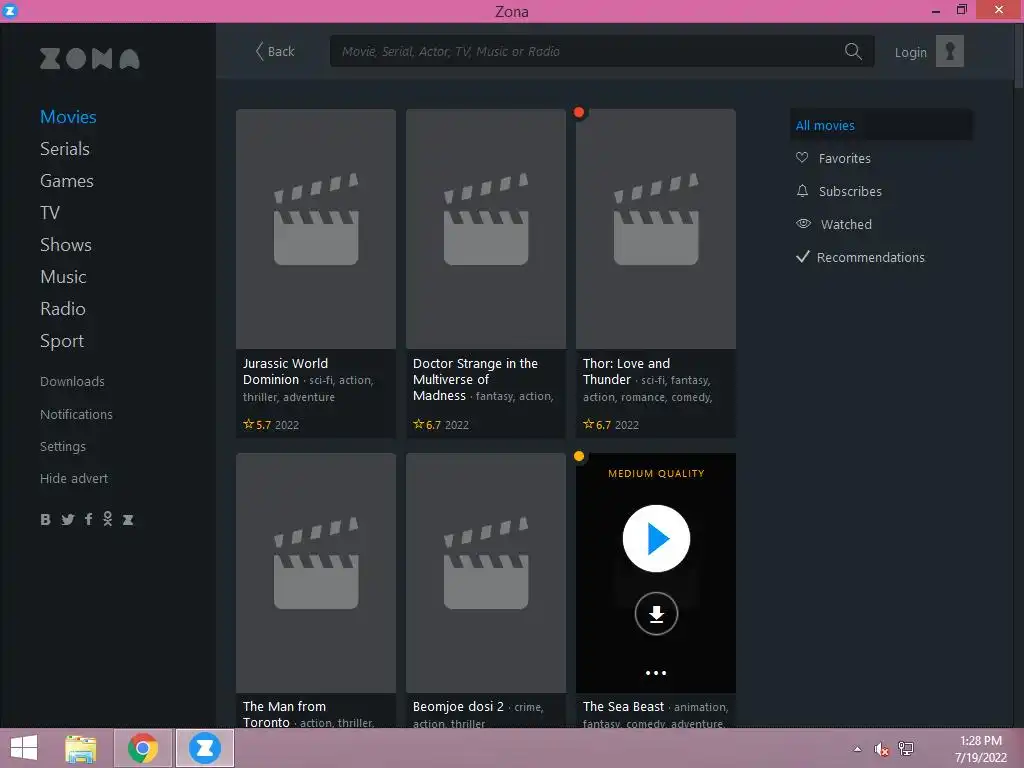Screen dimensions: 1024x768
Task: Open Jurassic World Dominion poster
Action: 316,229
